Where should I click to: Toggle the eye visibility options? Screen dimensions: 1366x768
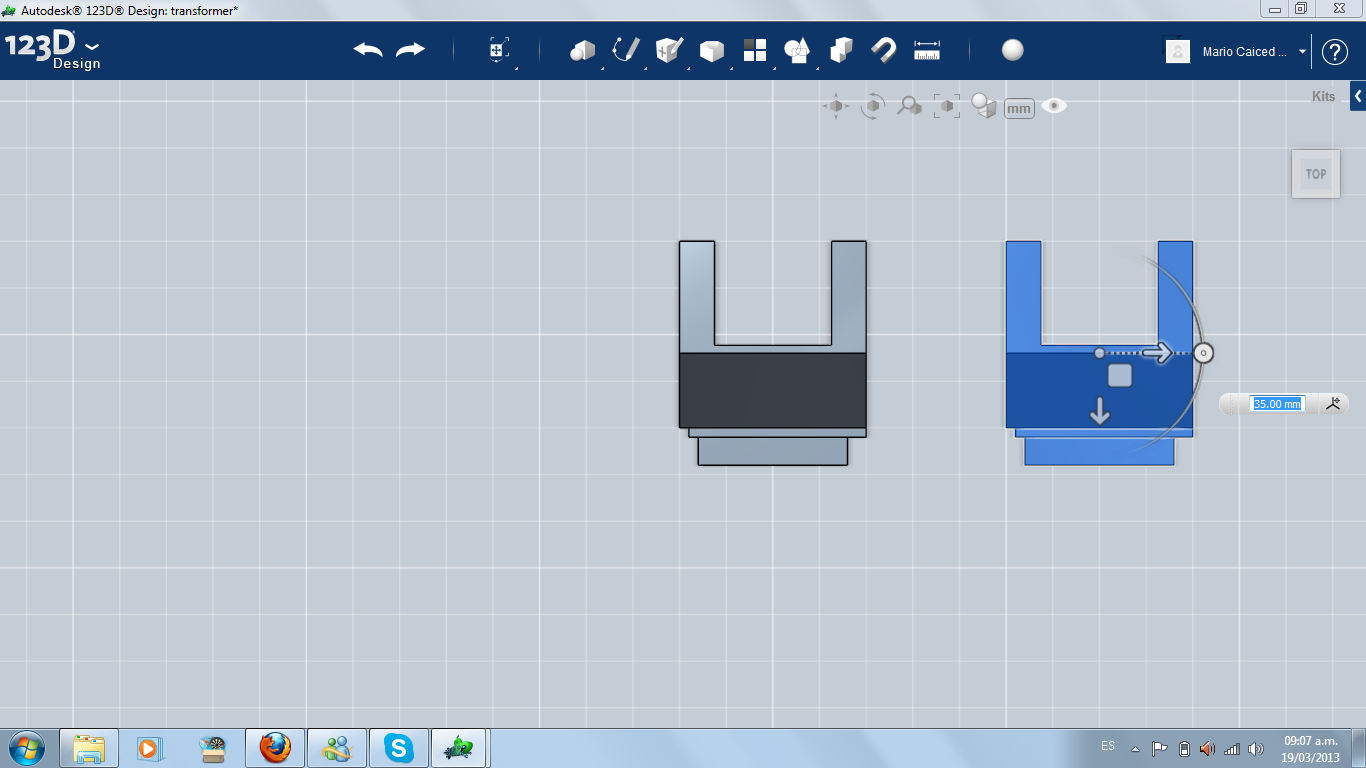coord(1054,105)
